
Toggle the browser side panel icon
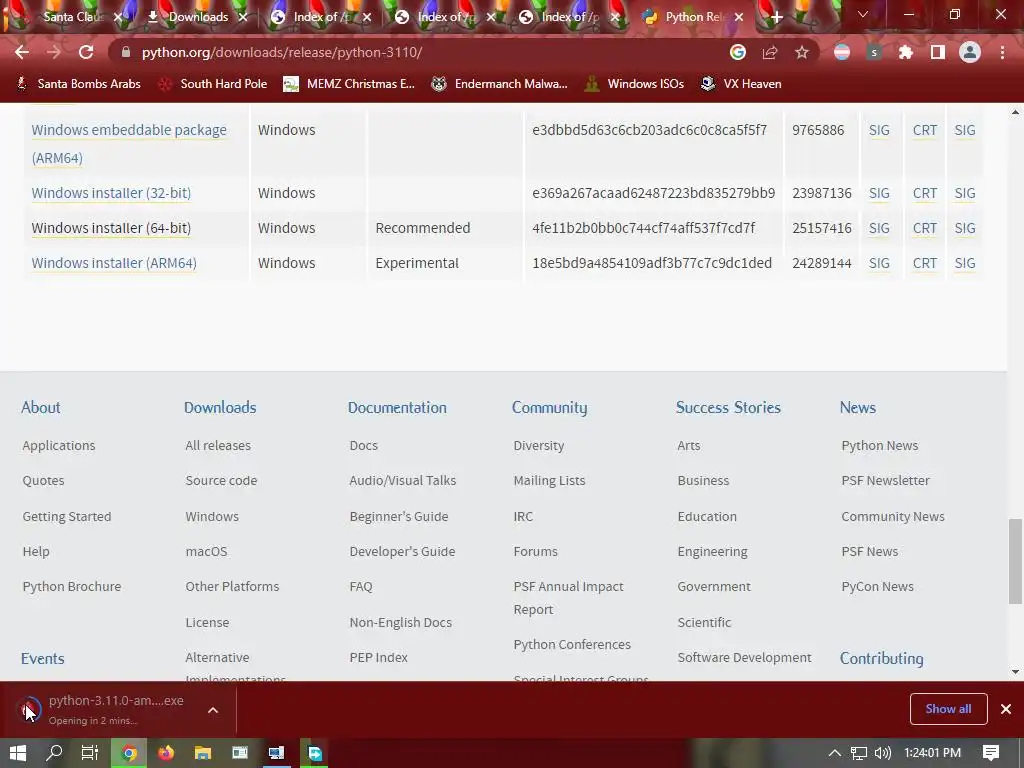pyautogui.click(x=938, y=52)
